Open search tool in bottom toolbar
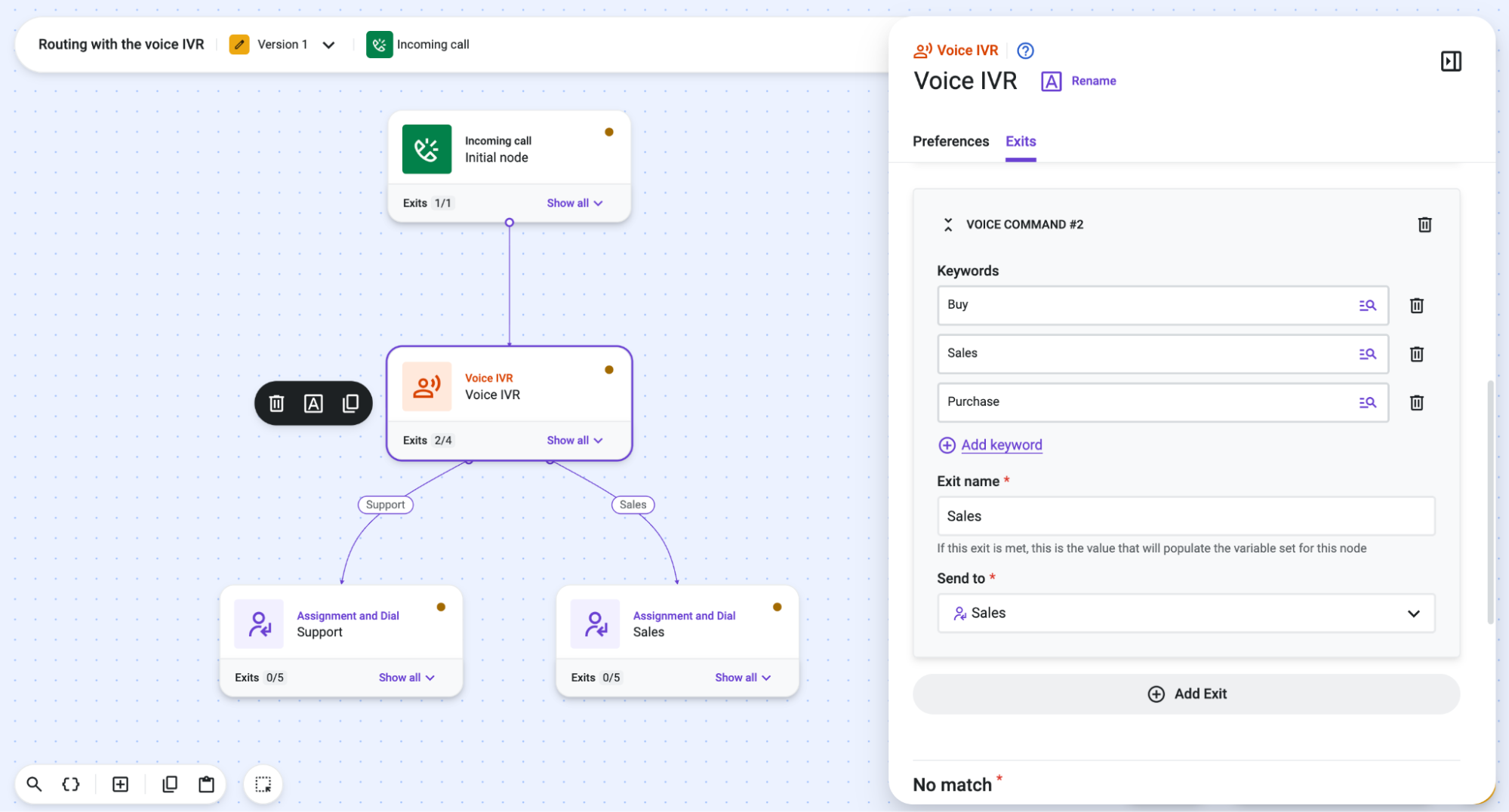 point(34,784)
